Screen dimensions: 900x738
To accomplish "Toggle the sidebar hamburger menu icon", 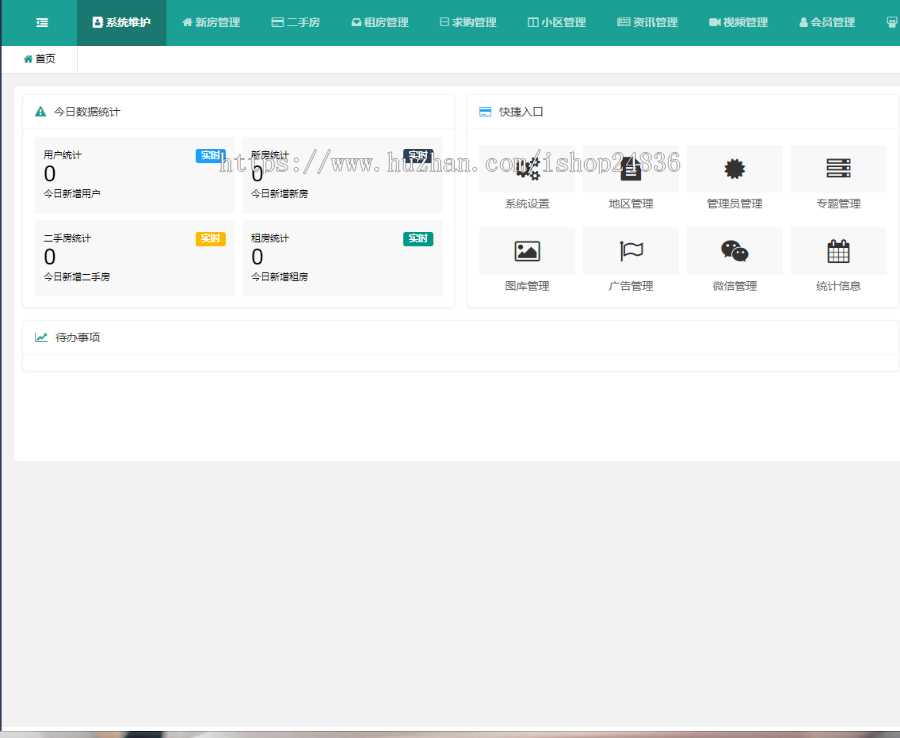I will click(x=42, y=22).
